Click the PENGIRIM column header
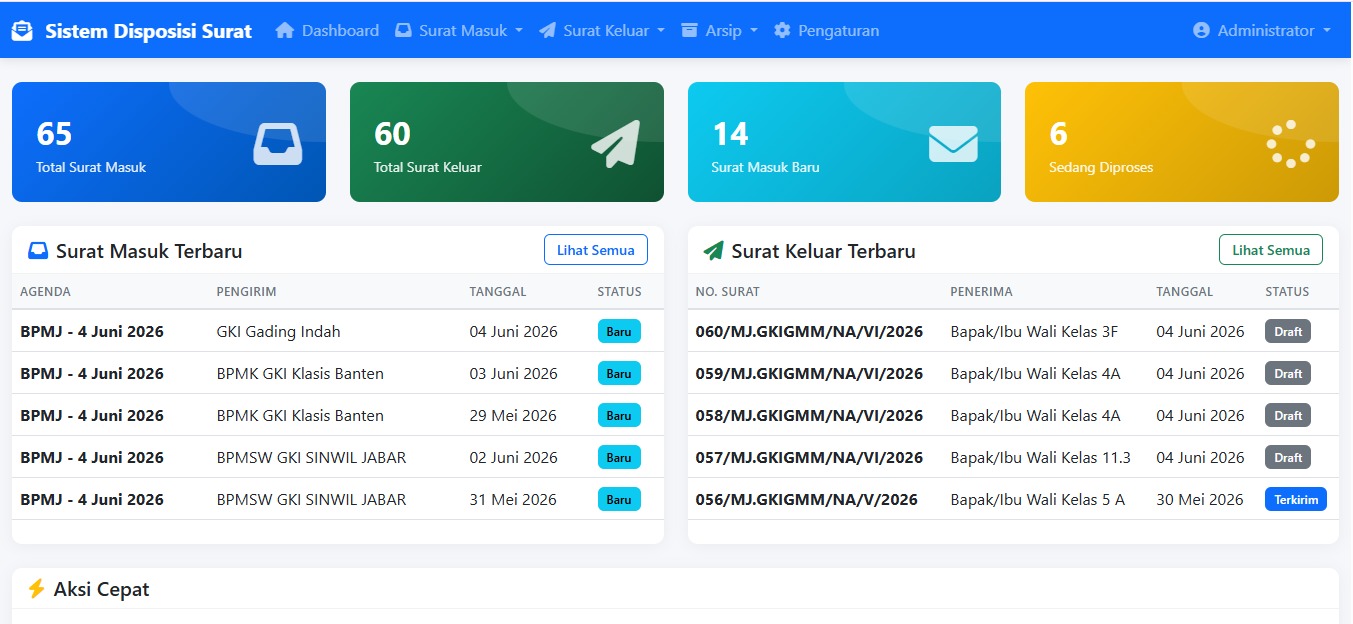 (246, 292)
